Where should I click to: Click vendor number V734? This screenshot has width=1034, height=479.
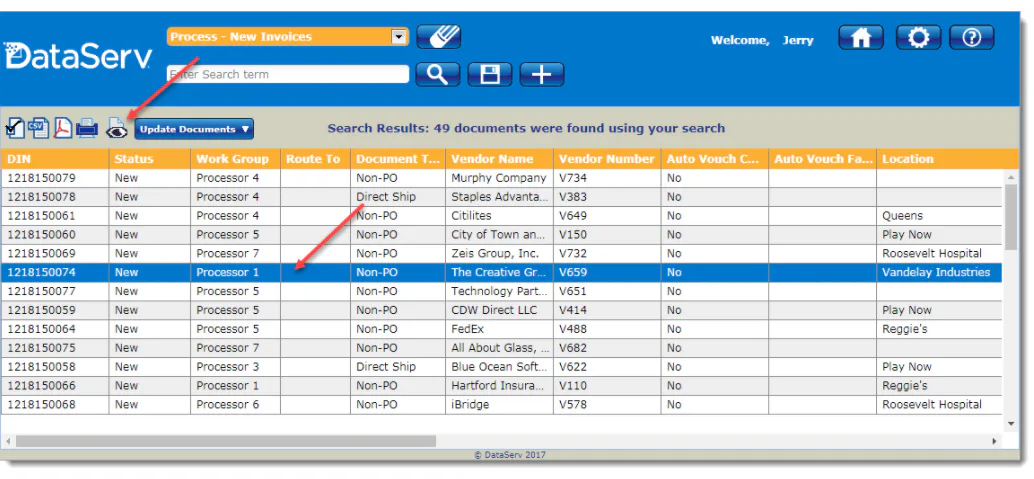click(x=607, y=178)
